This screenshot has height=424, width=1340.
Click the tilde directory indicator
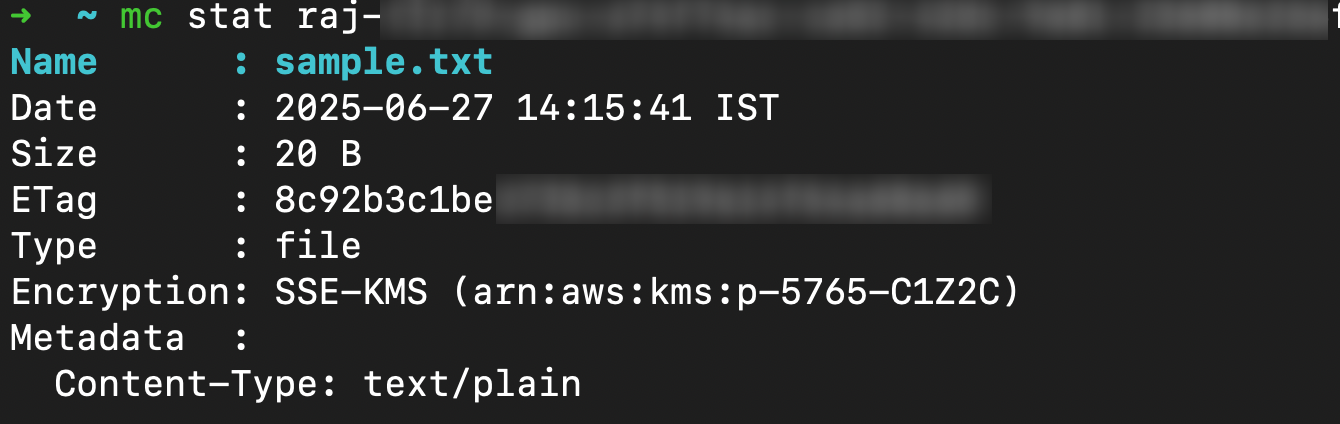pyautogui.click(x=88, y=17)
